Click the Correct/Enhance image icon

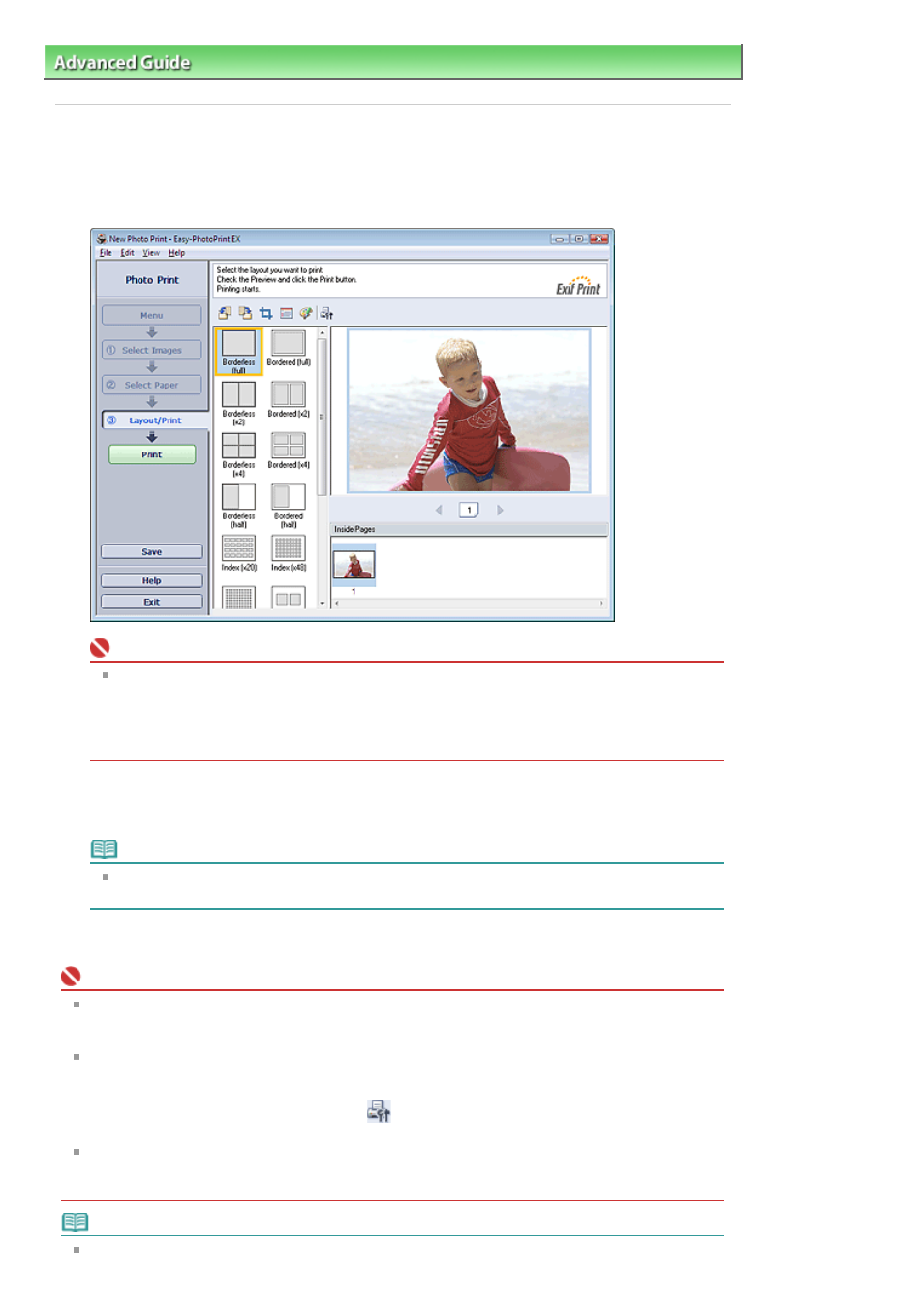pyautogui.click(x=306, y=313)
